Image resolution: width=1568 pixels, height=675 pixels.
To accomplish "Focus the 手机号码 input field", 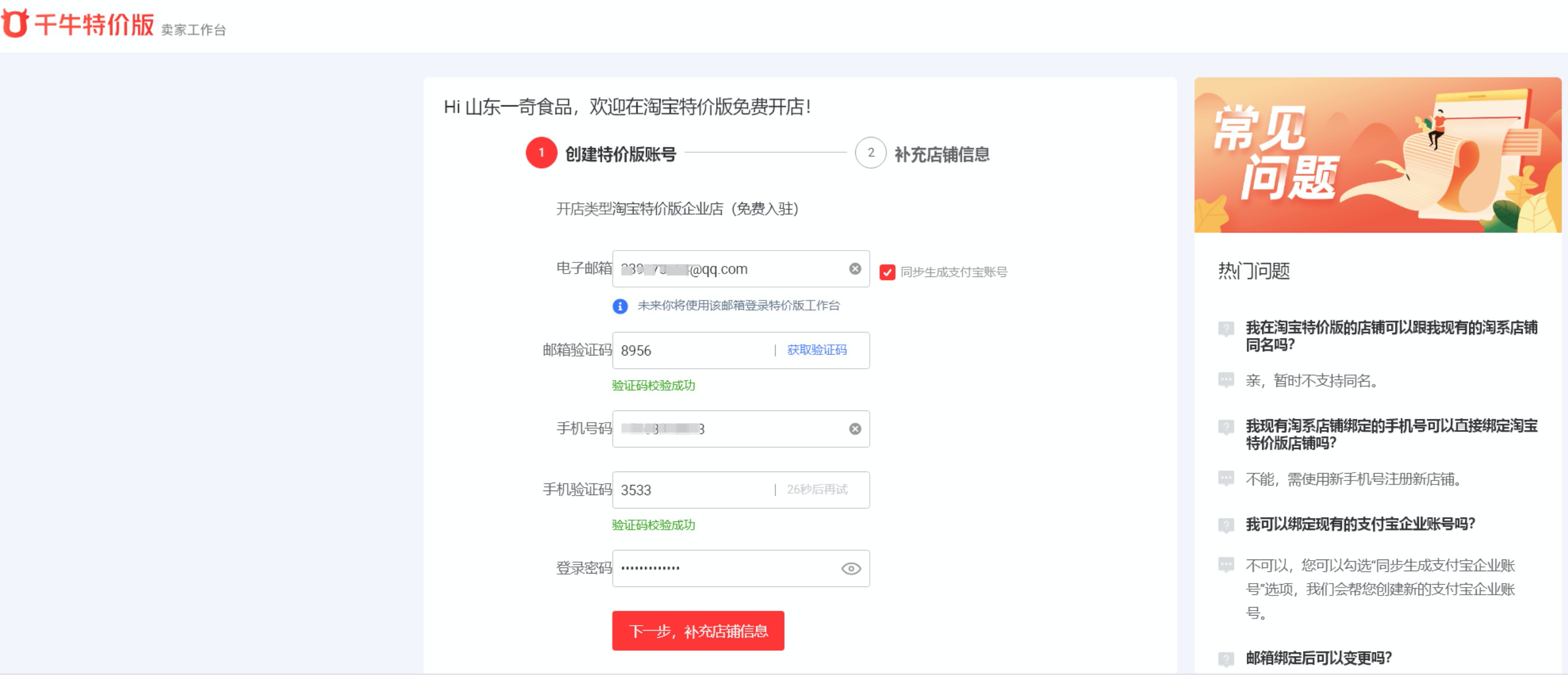I will tap(740, 428).
